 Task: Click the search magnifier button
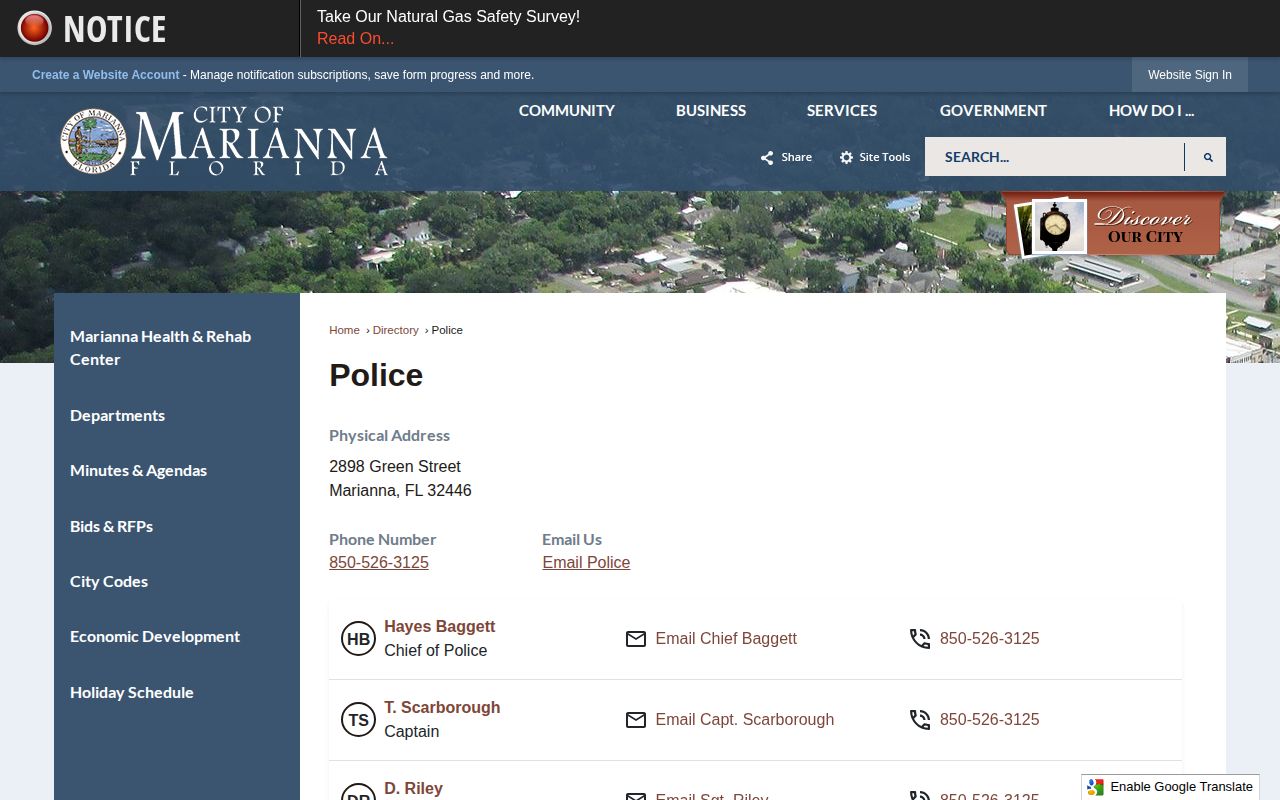pos(1207,157)
